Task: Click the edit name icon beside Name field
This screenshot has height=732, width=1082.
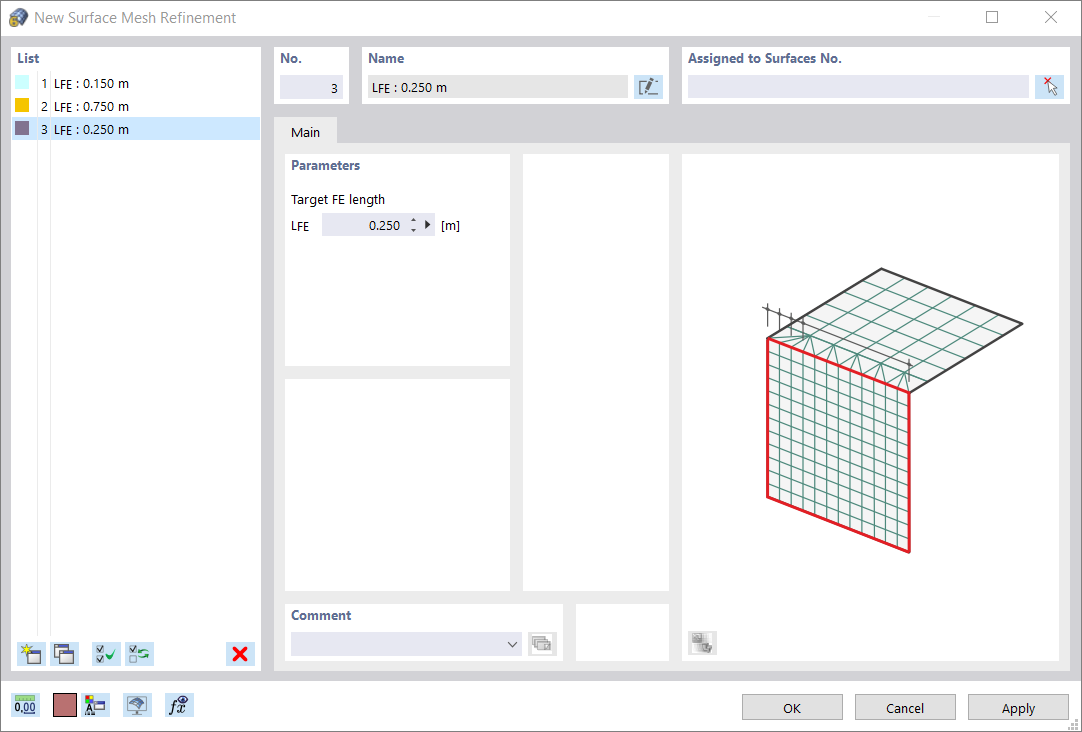Action: (x=648, y=87)
